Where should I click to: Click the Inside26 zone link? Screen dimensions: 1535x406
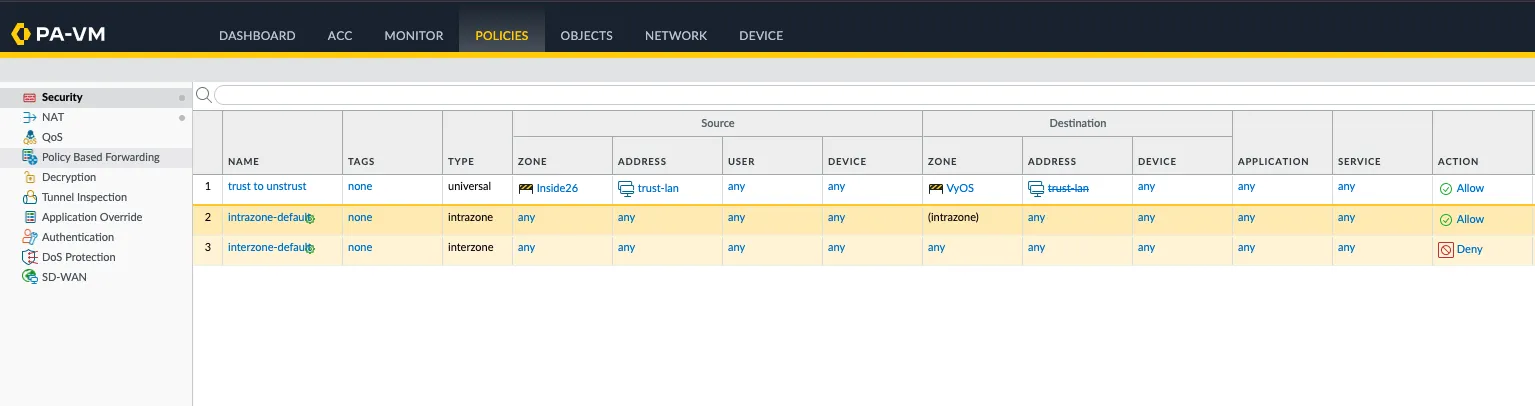click(x=557, y=188)
